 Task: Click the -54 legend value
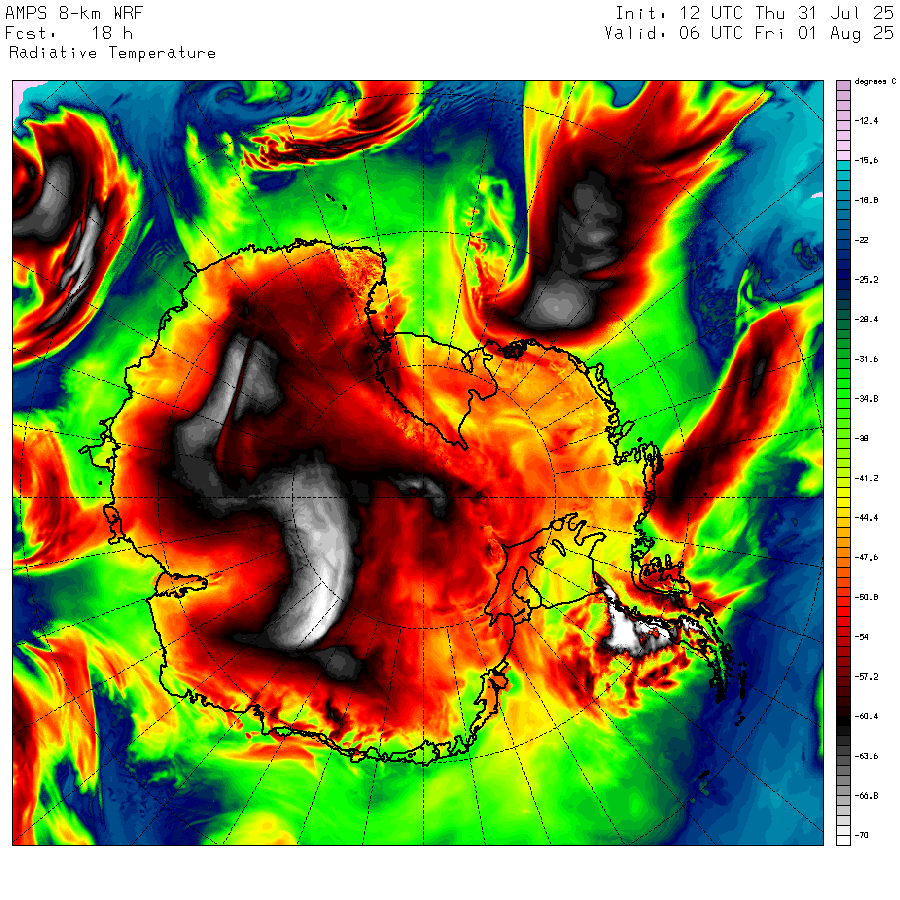click(x=862, y=637)
